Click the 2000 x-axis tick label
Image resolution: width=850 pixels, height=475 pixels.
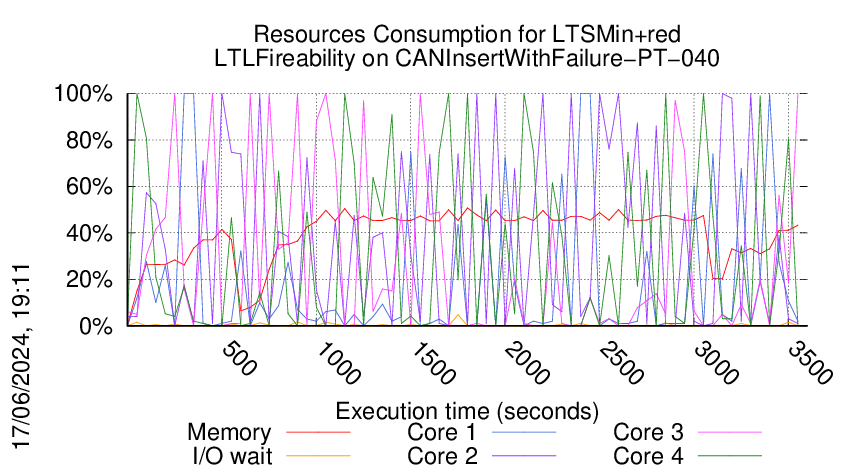527,363
